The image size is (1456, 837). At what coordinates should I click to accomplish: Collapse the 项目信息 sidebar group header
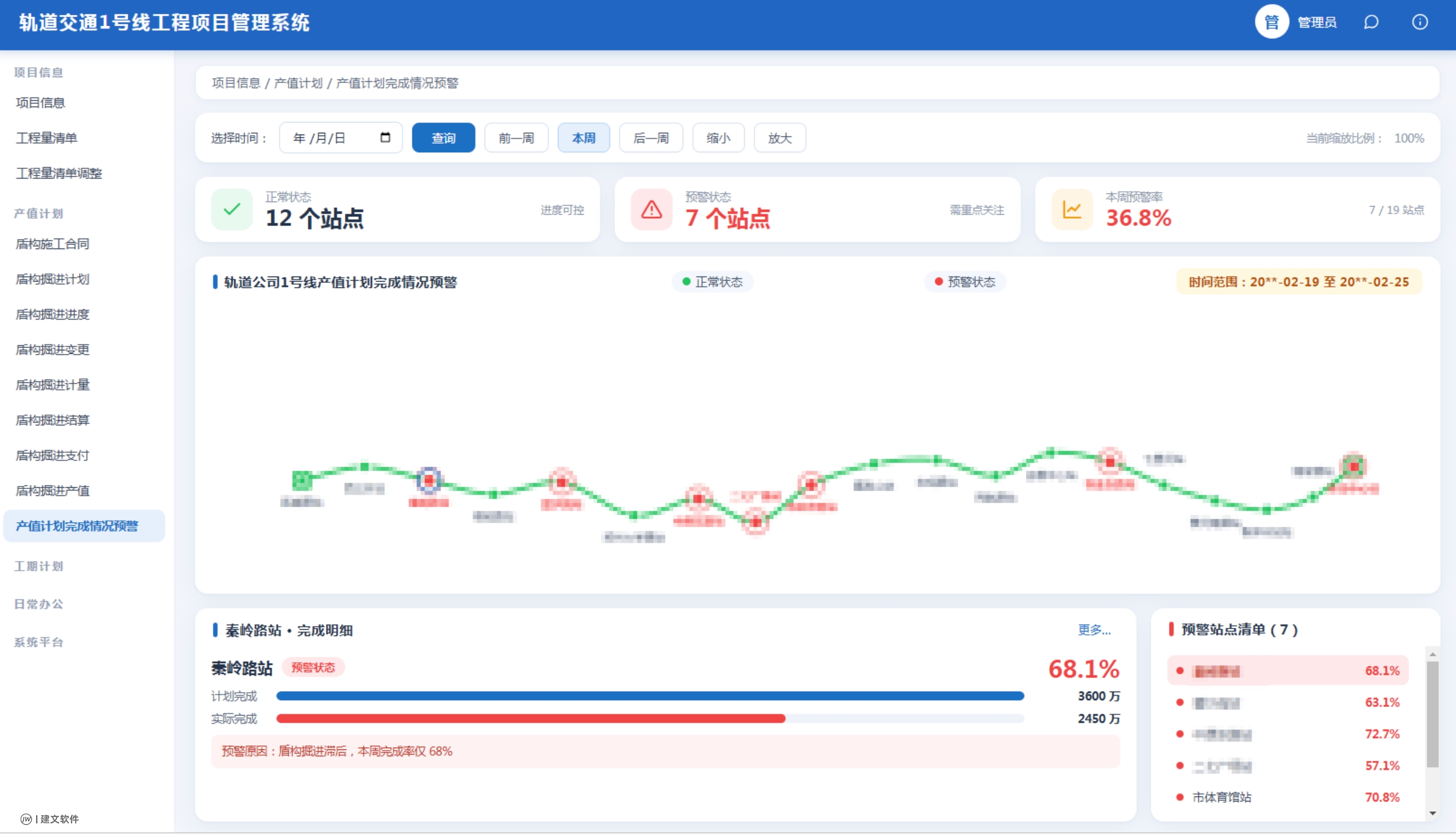click(x=38, y=72)
